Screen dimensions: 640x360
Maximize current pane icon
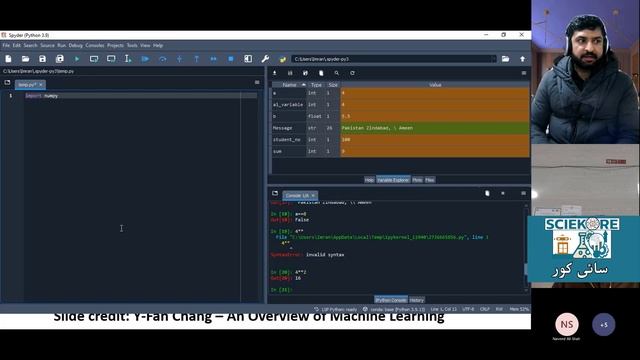click(248, 59)
